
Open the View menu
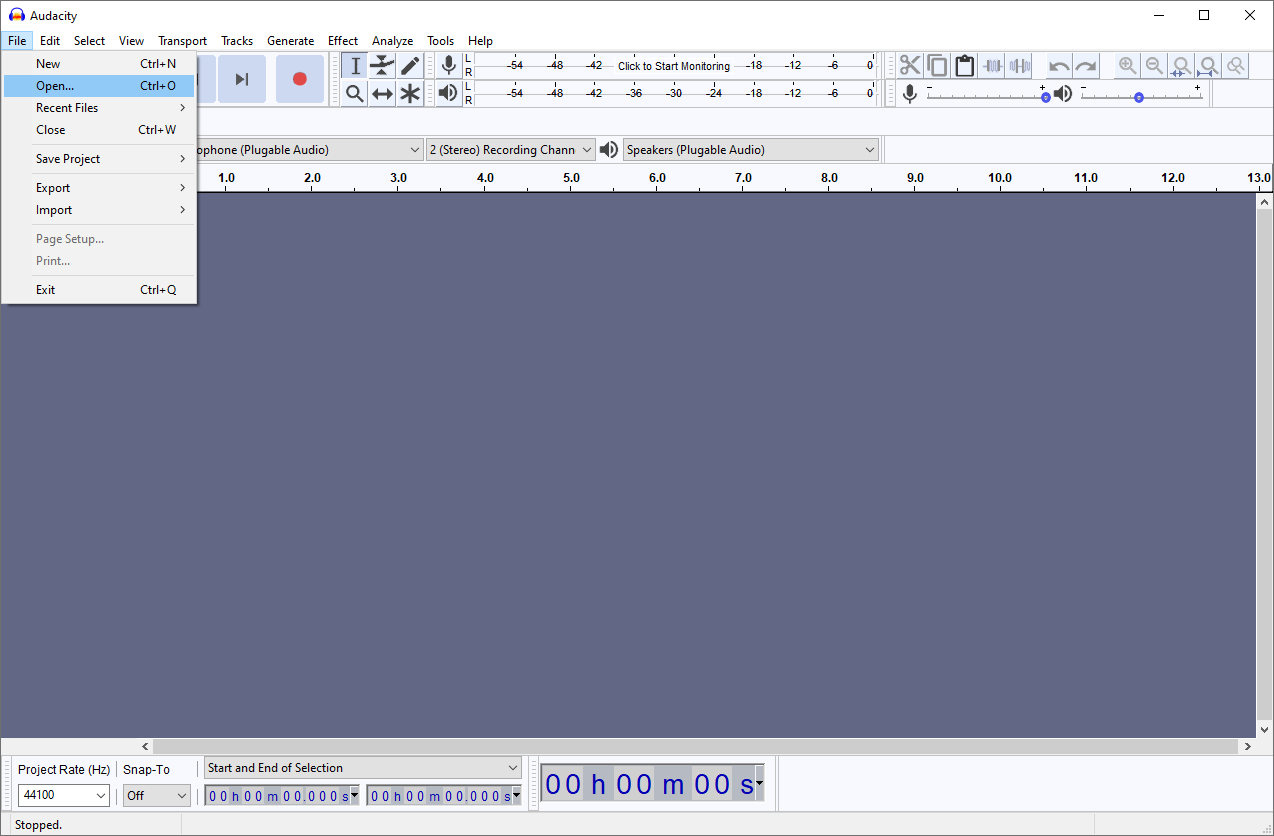coord(131,41)
